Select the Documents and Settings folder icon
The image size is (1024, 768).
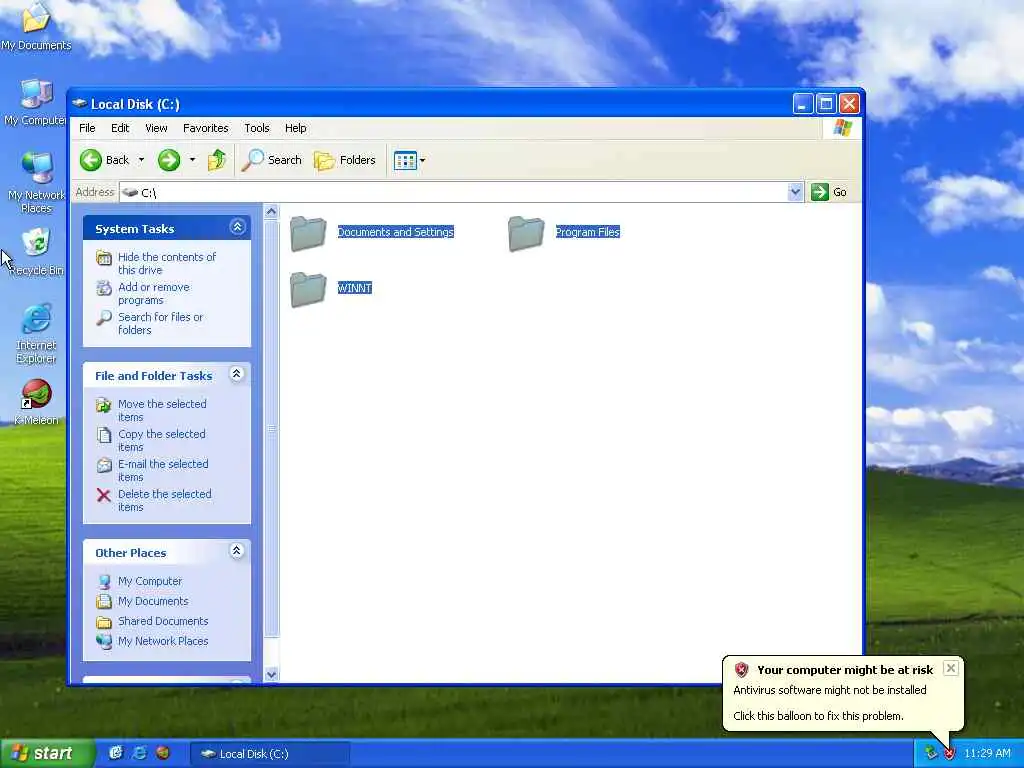(x=308, y=232)
